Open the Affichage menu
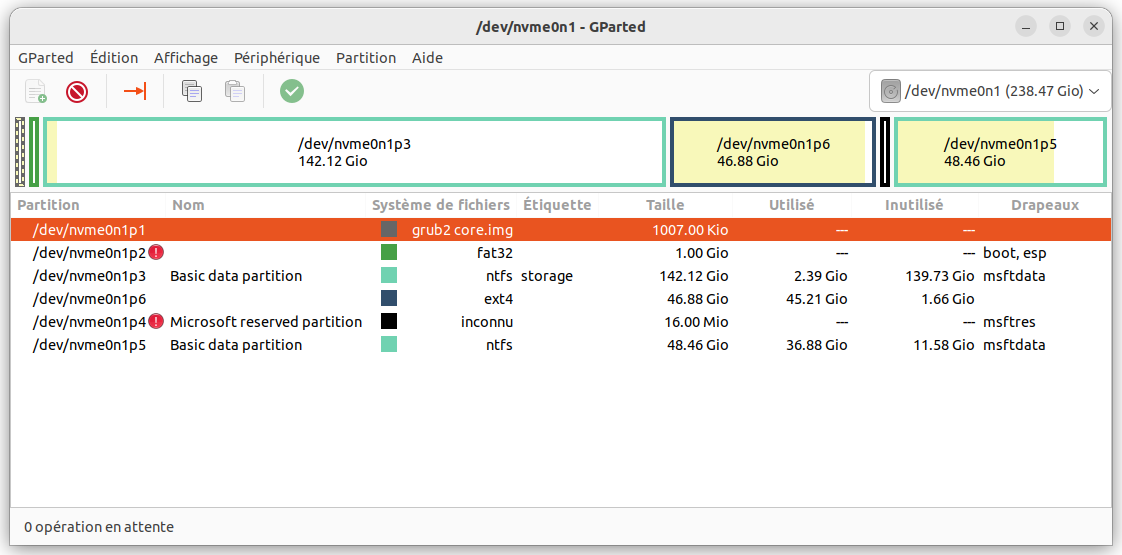The image size is (1122, 555). click(186, 58)
